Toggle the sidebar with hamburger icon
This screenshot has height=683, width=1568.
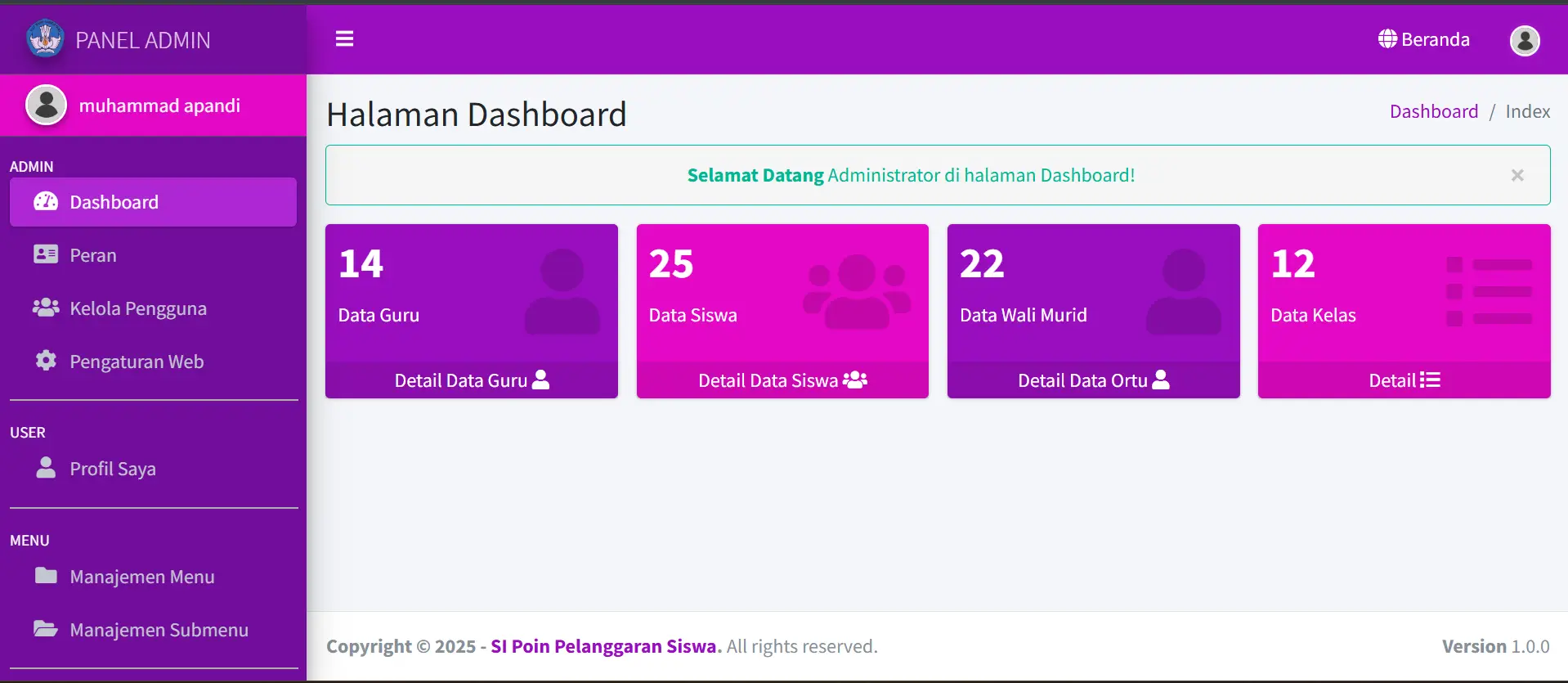point(344,38)
